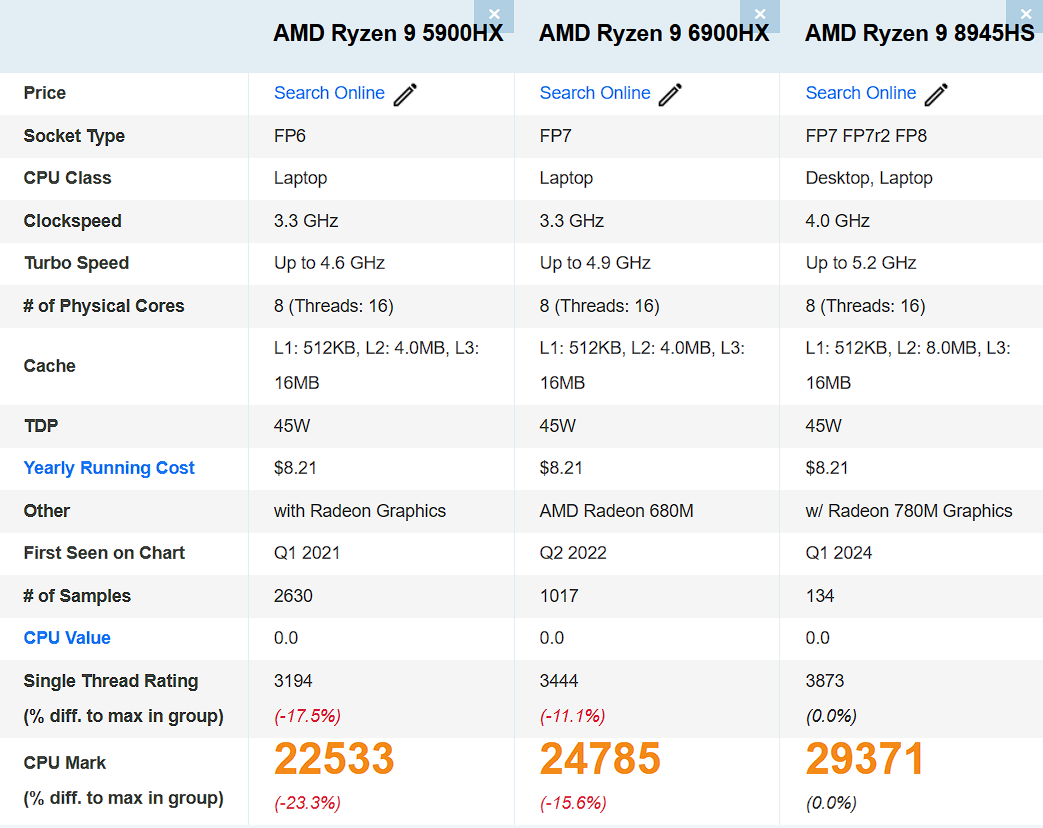Open the Yearly Running Cost link

click(109, 468)
